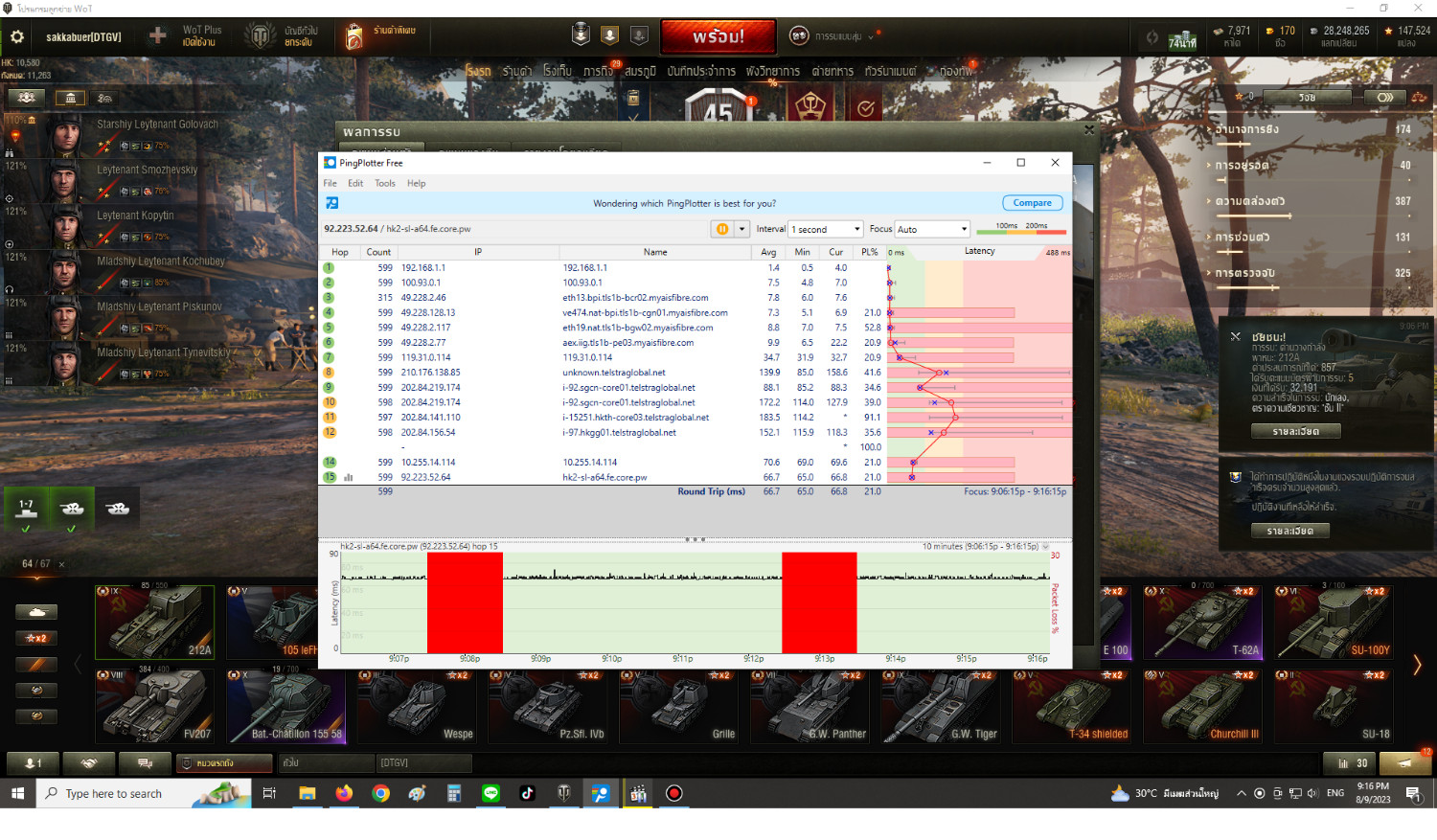Switch to the barracks building icon tab
This screenshot has width=1437, height=840.
(70, 98)
